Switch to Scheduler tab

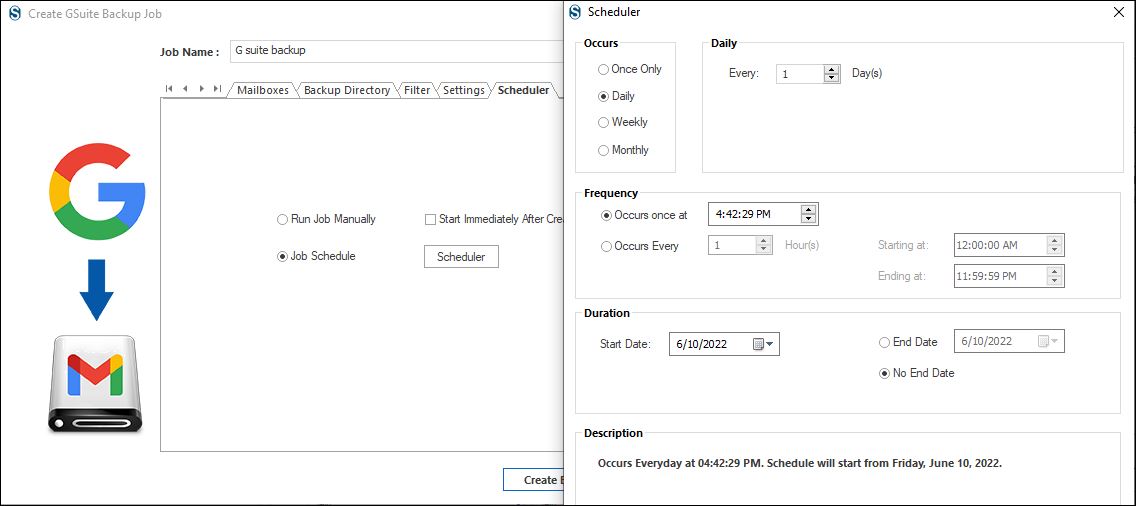point(524,91)
